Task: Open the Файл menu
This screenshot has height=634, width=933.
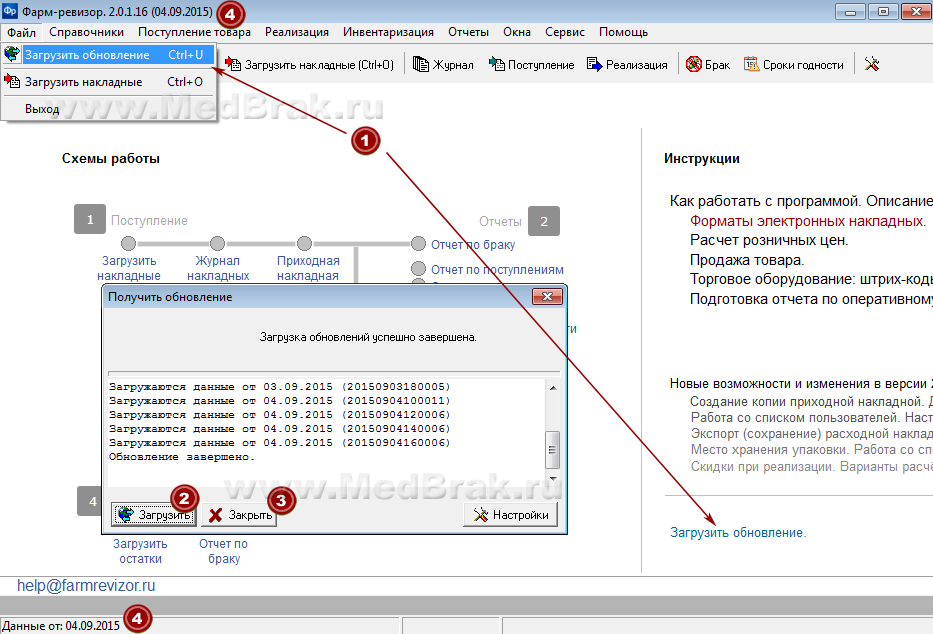Action: click(x=21, y=32)
